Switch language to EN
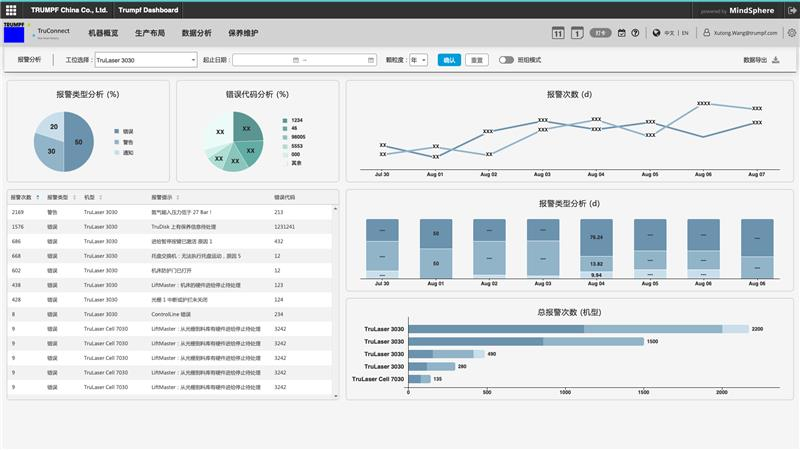800x450 pixels. tap(684, 33)
